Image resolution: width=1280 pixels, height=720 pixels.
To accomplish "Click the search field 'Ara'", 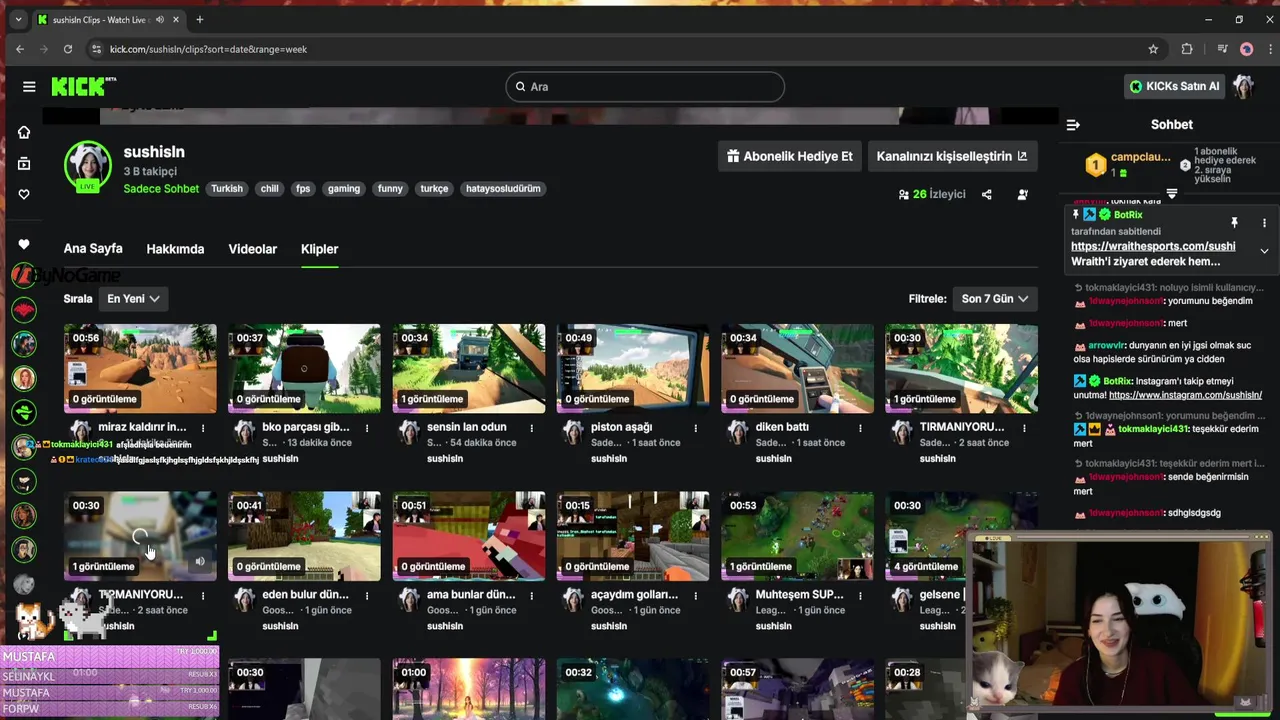I will point(645,87).
